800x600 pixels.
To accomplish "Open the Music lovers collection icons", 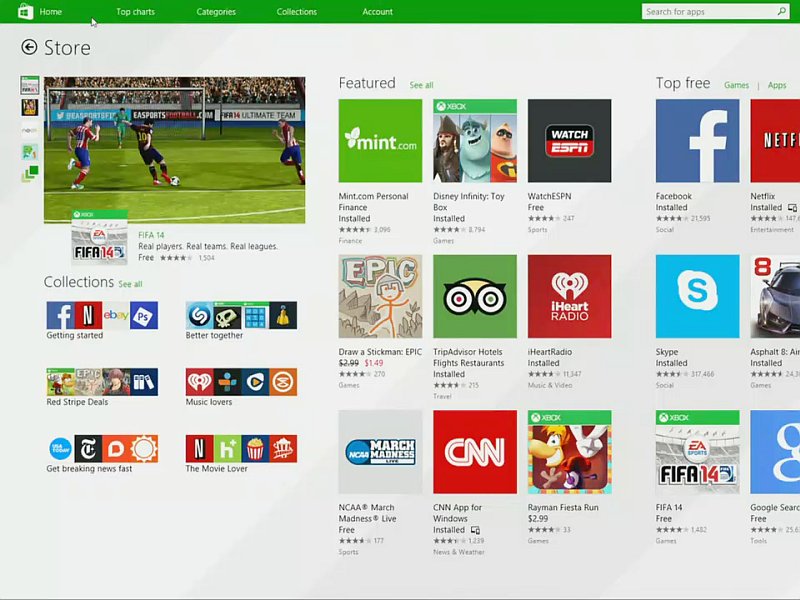I will 241,382.
